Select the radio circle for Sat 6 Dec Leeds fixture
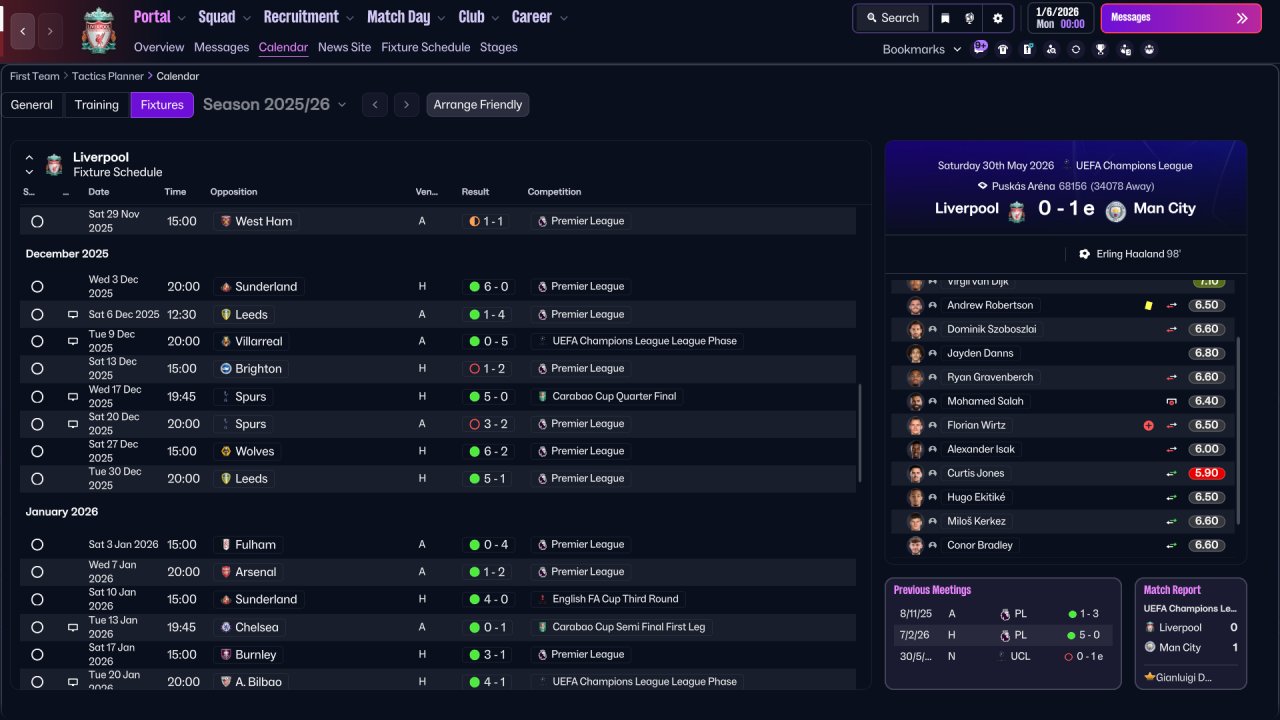The height and width of the screenshot is (720, 1280). [37, 314]
